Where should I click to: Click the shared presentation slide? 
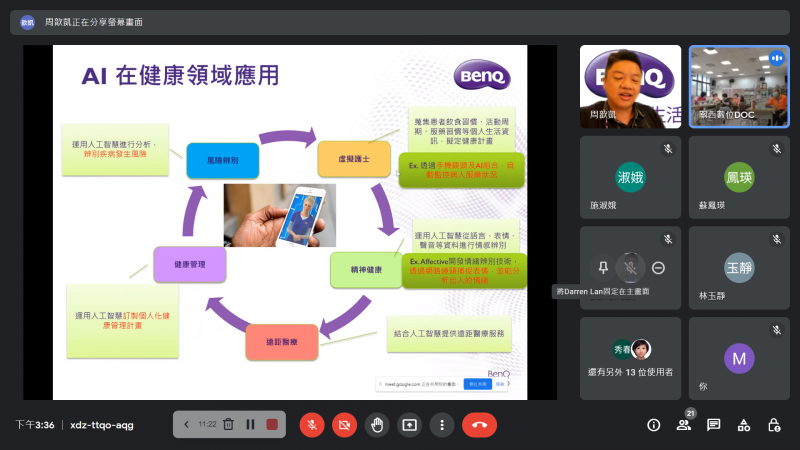pos(290,222)
